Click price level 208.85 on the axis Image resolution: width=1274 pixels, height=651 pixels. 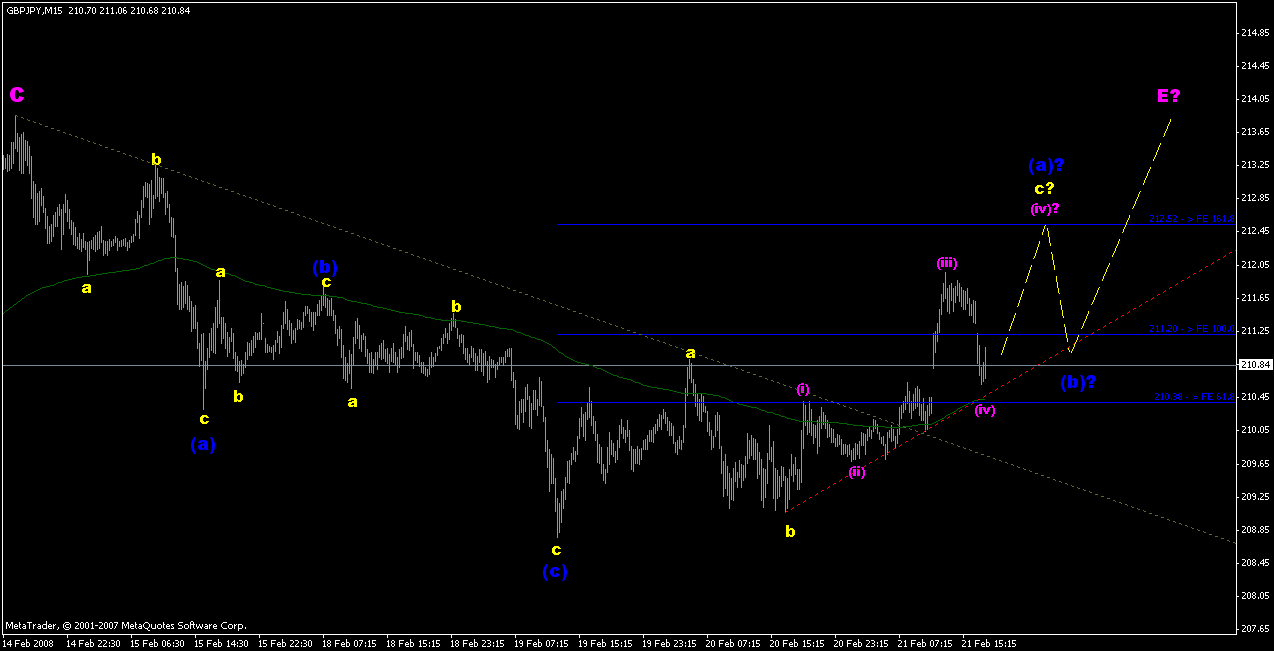click(1256, 529)
